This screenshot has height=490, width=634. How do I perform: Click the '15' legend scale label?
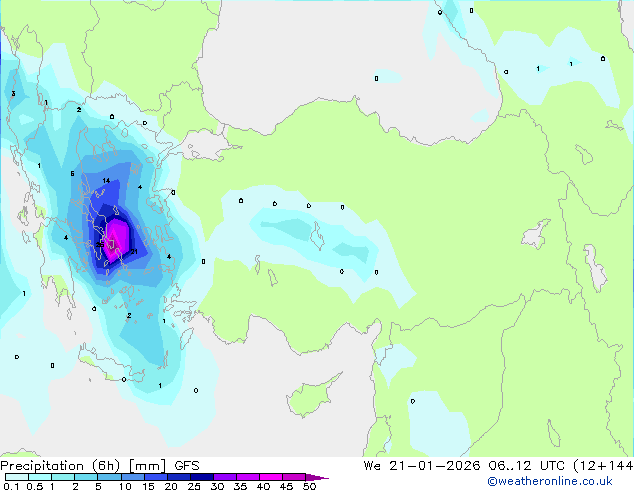148,486
